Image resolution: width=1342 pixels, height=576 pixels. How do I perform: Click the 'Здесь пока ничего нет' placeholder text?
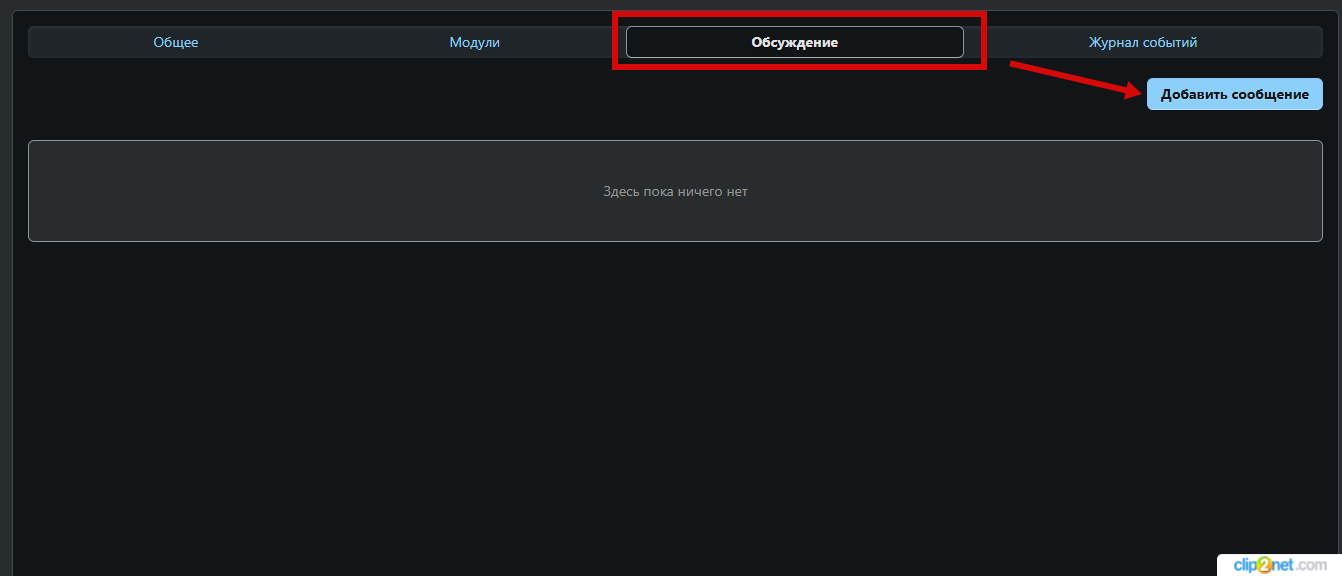[675, 191]
